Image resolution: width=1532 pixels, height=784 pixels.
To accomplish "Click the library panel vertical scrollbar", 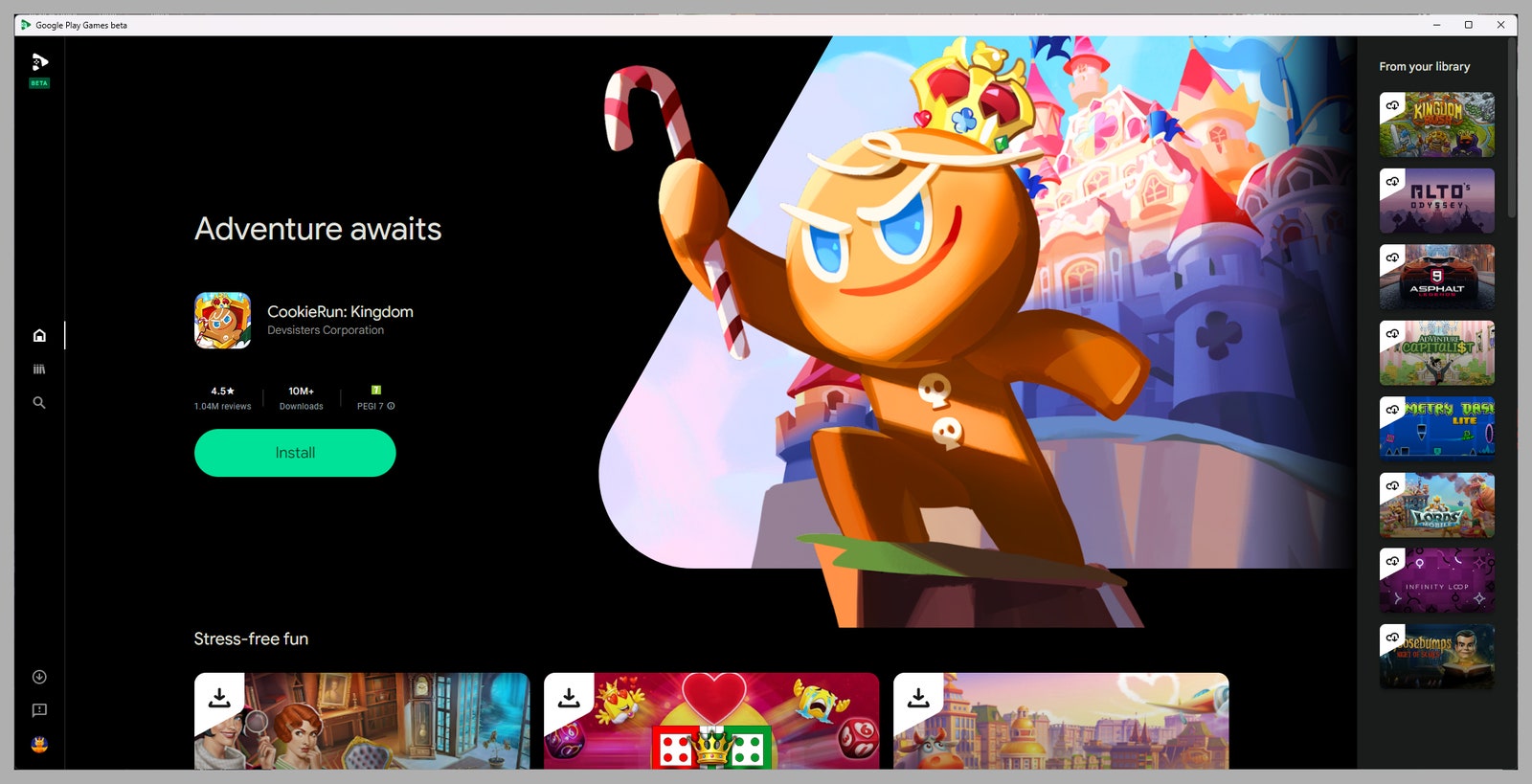I will [1512, 129].
